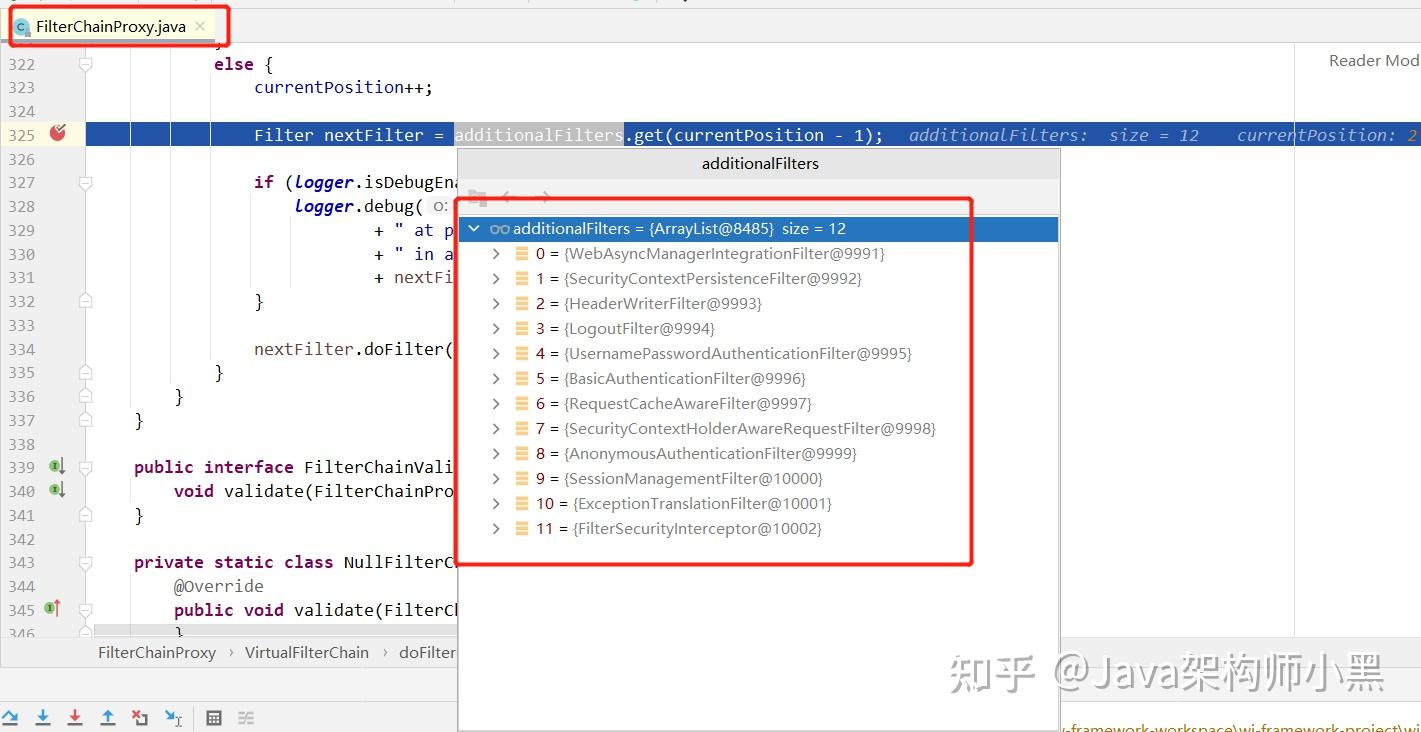
Task: Click the implemented-interface gutter icon on line 339
Action: coord(57,467)
